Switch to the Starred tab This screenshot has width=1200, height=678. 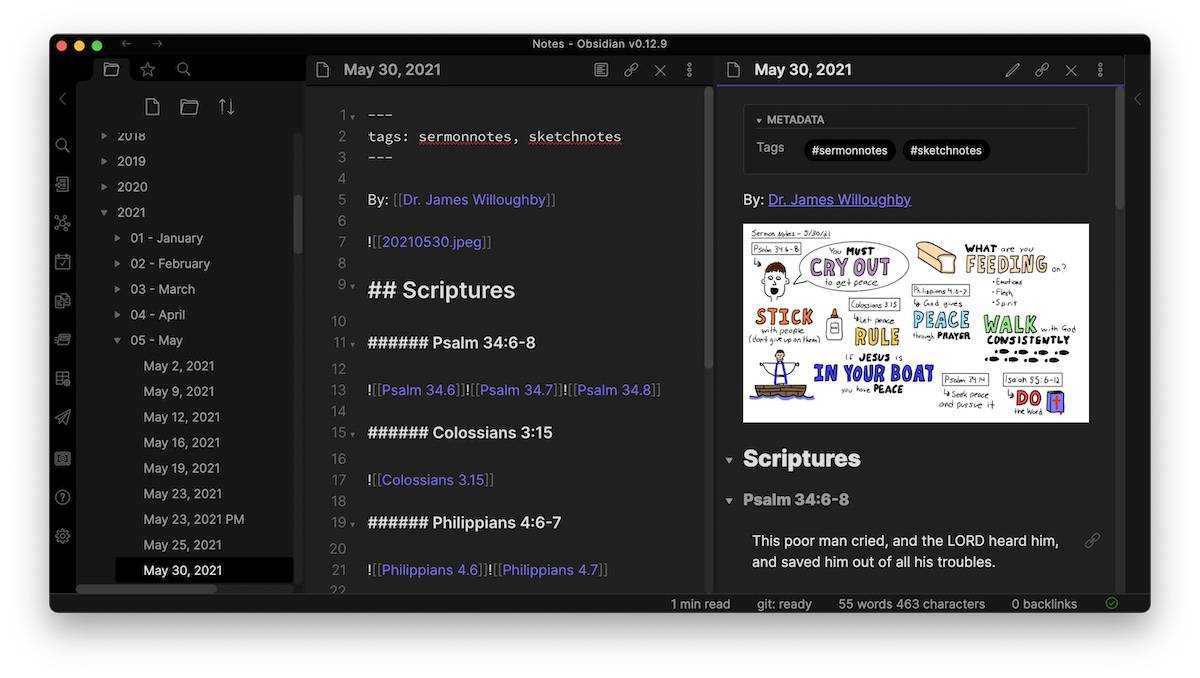(x=148, y=70)
